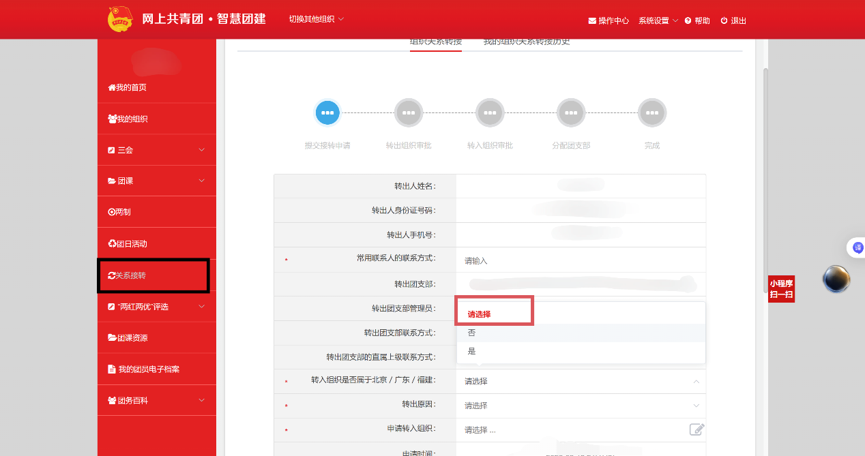Screen dimensions: 865x456
Task: Click the 常用联系人的联系方式 input field
Action: coord(581,260)
